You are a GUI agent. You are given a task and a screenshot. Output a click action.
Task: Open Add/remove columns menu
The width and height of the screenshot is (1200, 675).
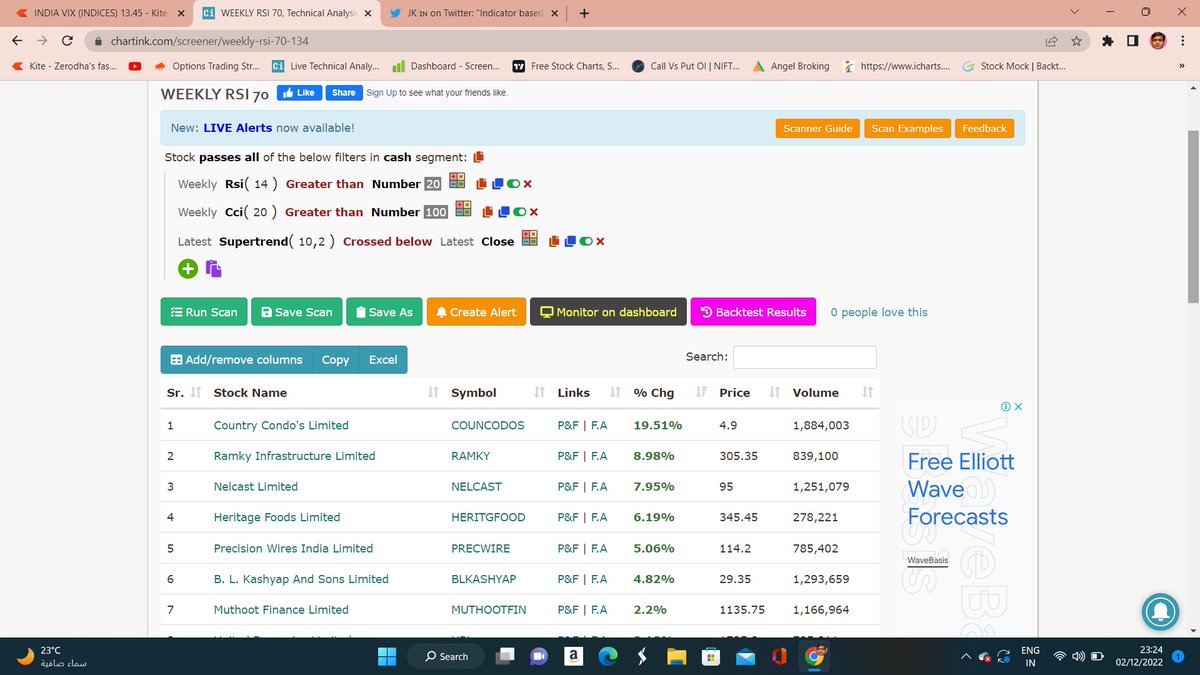236,359
